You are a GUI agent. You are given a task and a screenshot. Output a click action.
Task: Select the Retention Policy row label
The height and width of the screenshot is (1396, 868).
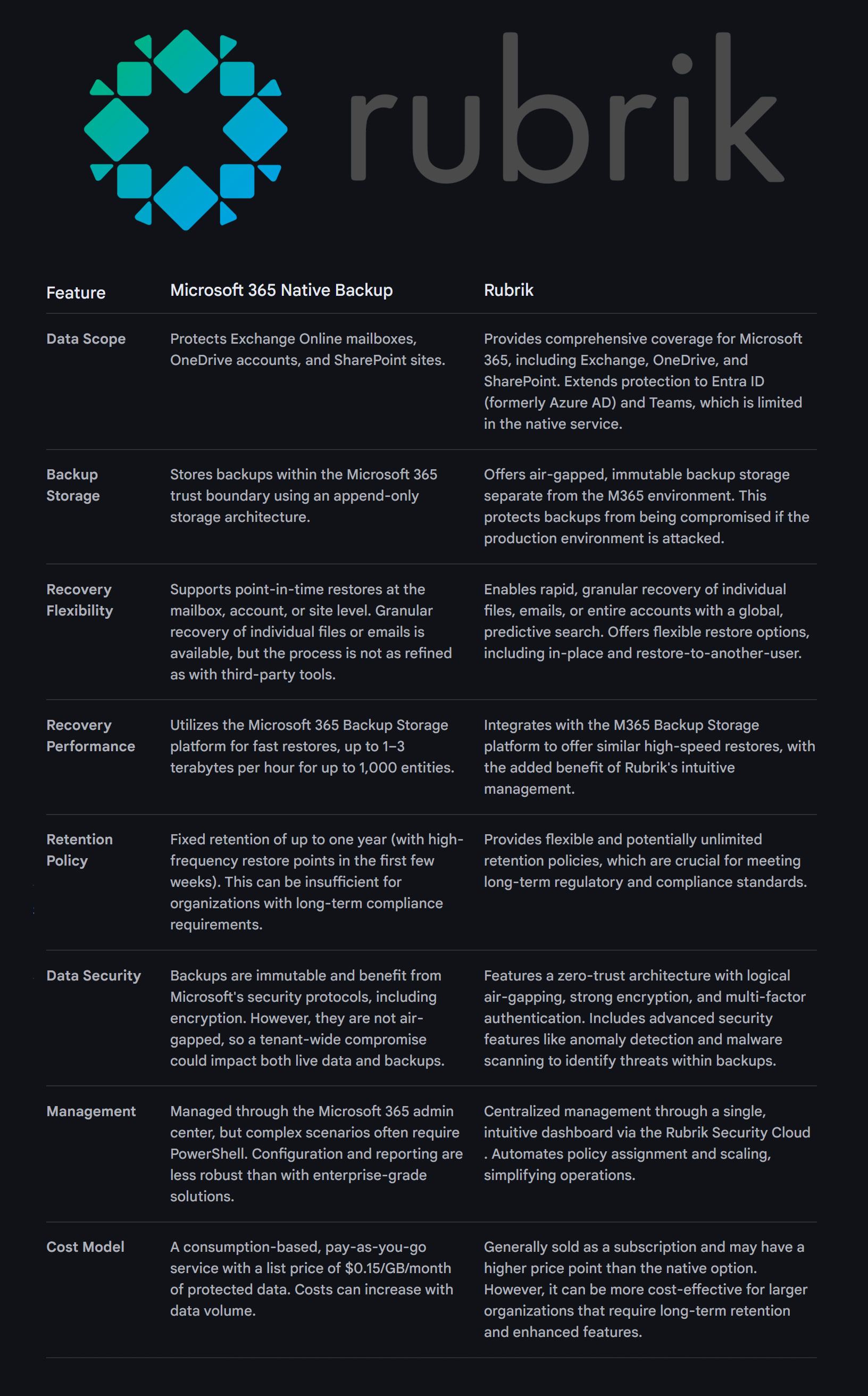point(79,850)
